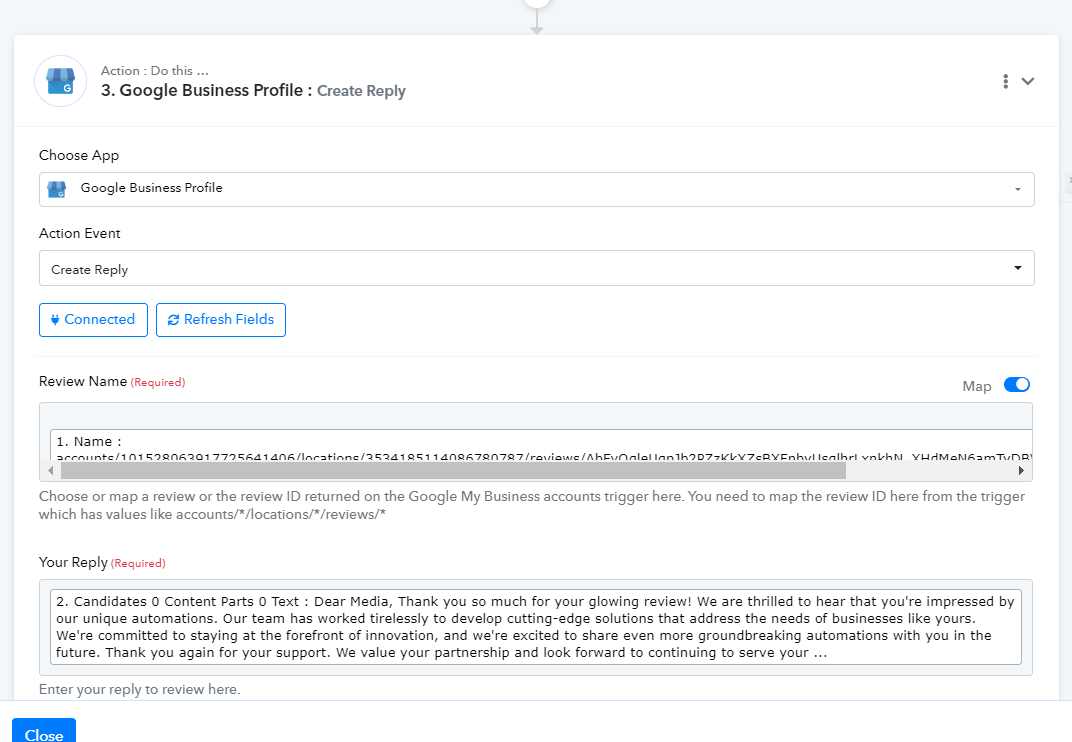
Task: Click 'Enter your reply to review here.' hint
Action: coord(139,689)
